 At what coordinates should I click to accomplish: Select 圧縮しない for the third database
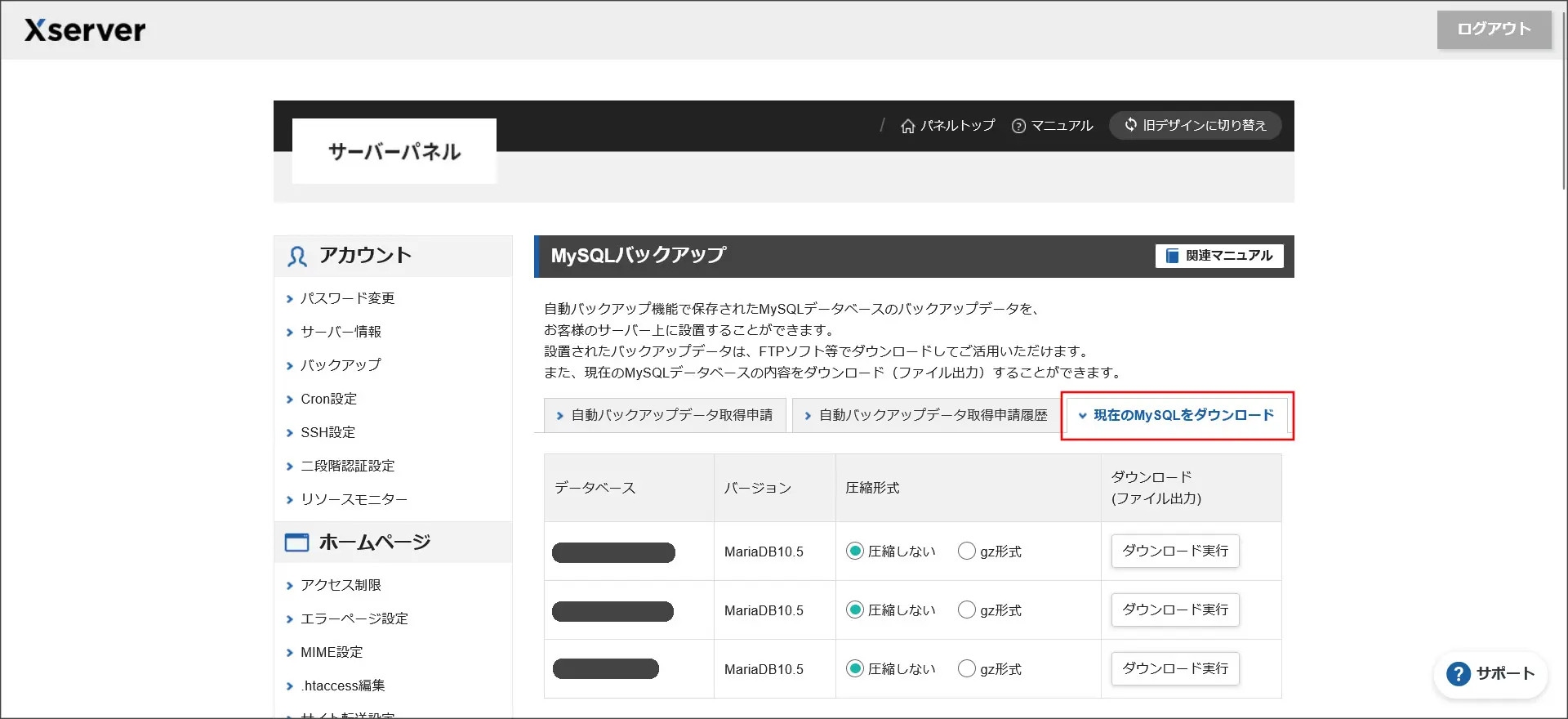click(855, 669)
